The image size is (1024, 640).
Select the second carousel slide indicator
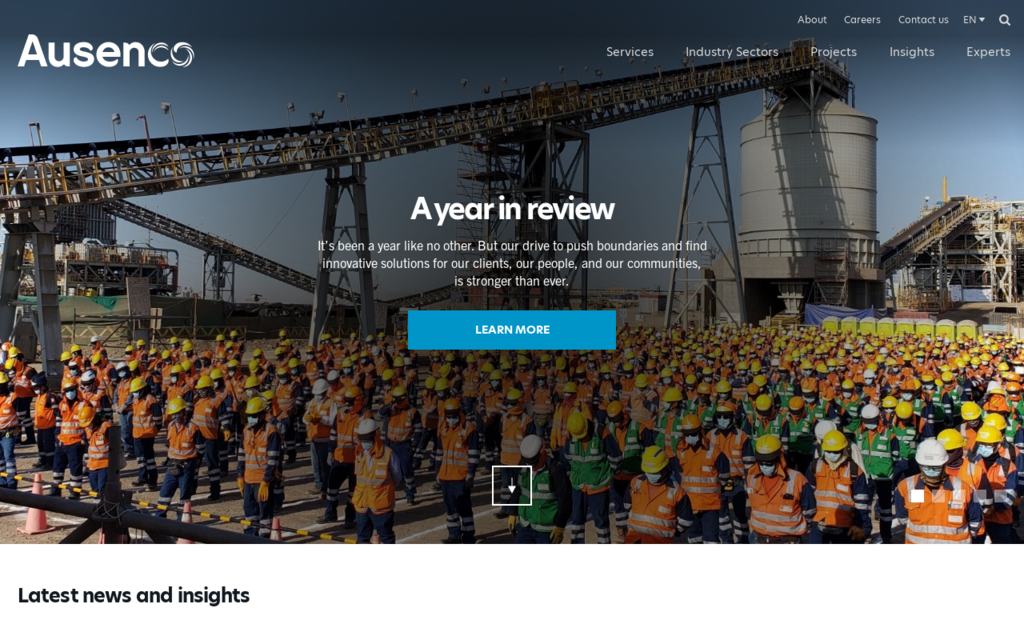939,495
